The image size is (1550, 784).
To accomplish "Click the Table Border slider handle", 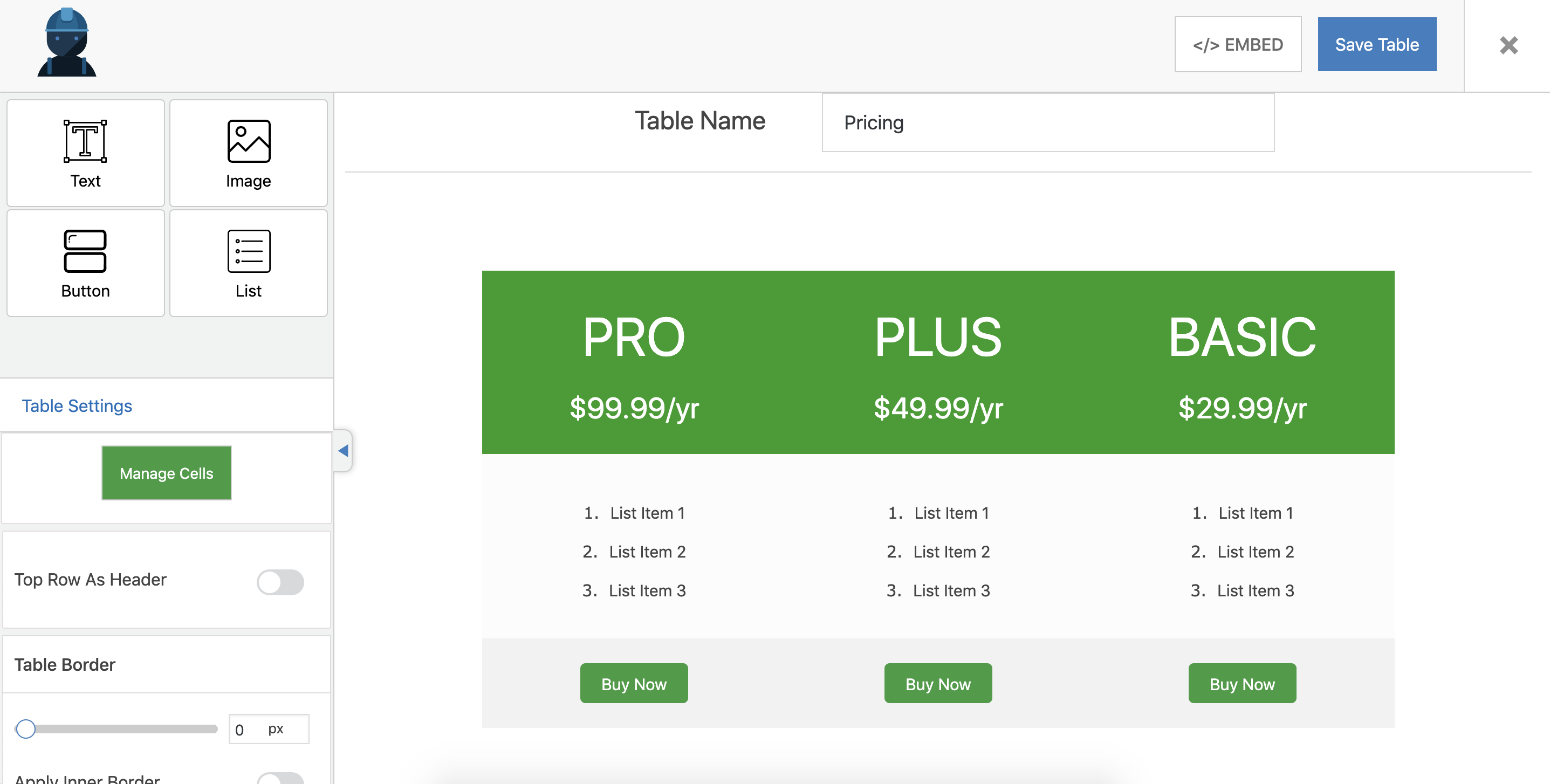I will [x=26, y=728].
